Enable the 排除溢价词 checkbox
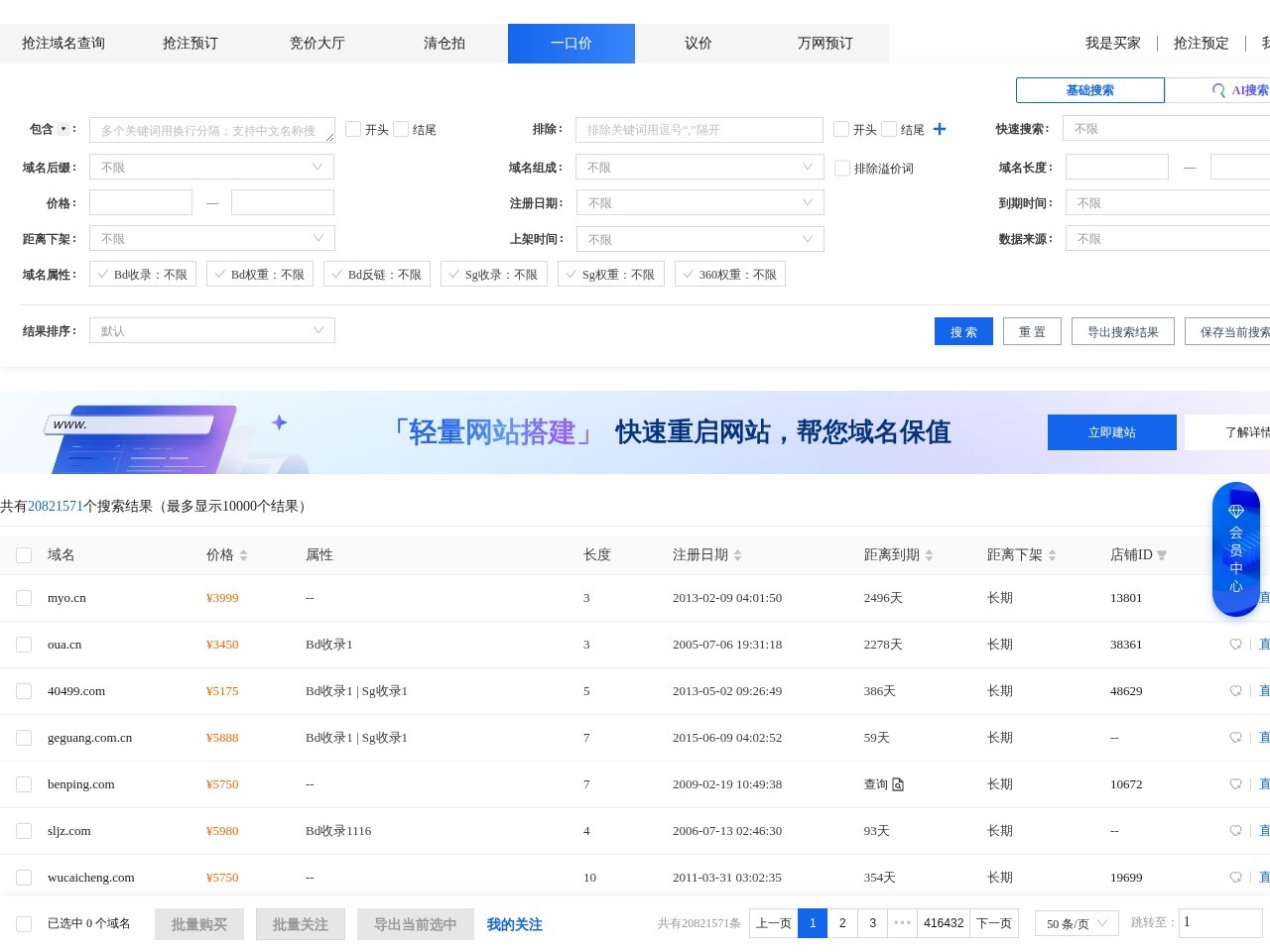 pyautogui.click(x=842, y=169)
